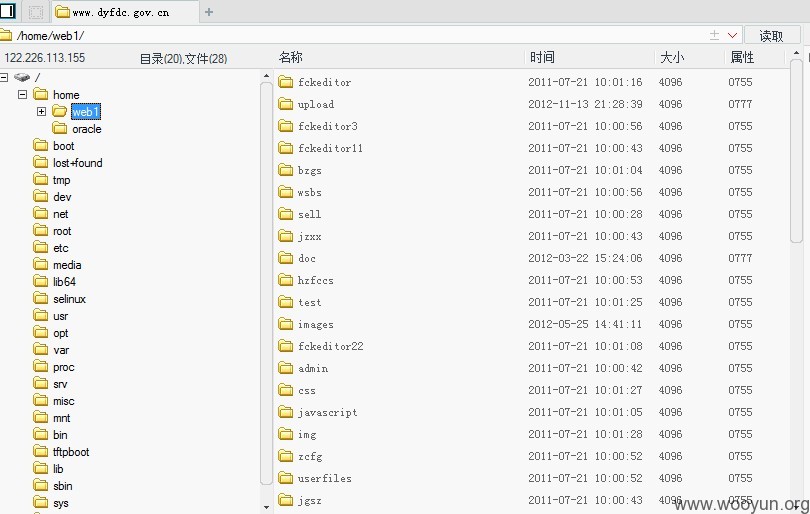The width and height of the screenshot is (810, 514).
Task: Click the sell folder icon
Action: click(286, 214)
